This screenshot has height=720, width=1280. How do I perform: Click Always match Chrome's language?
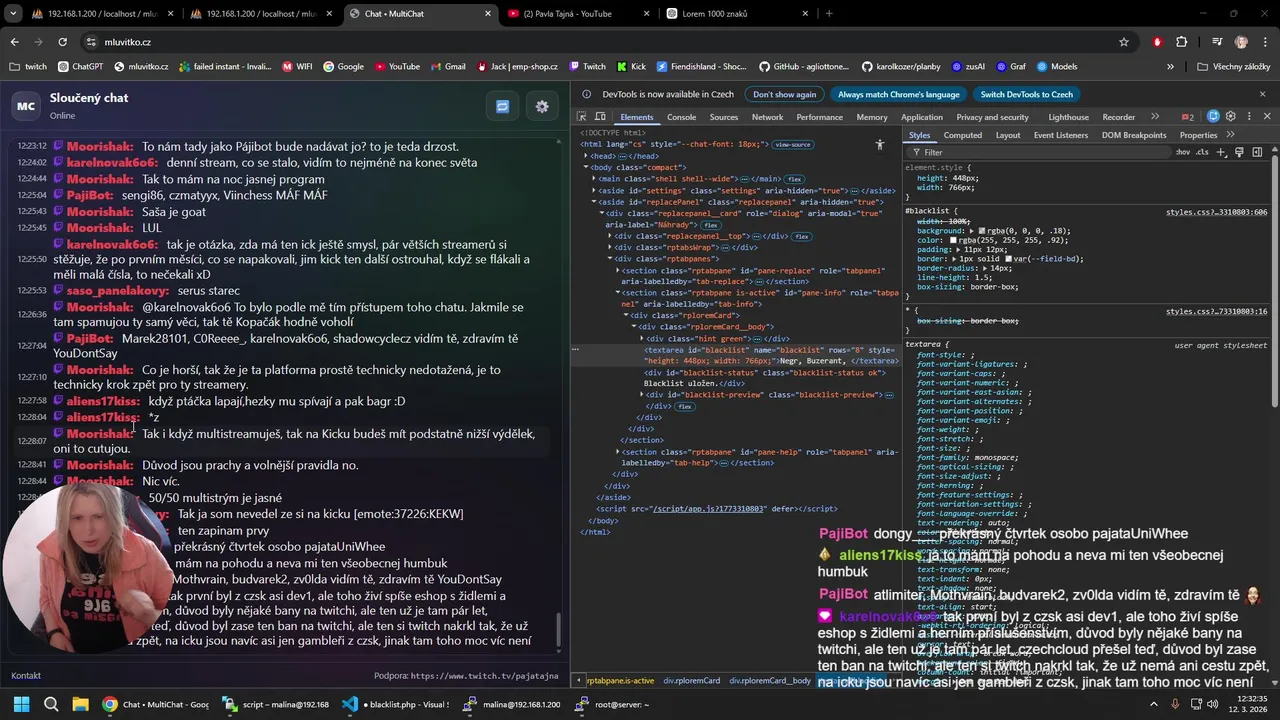(x=898, y=94)
